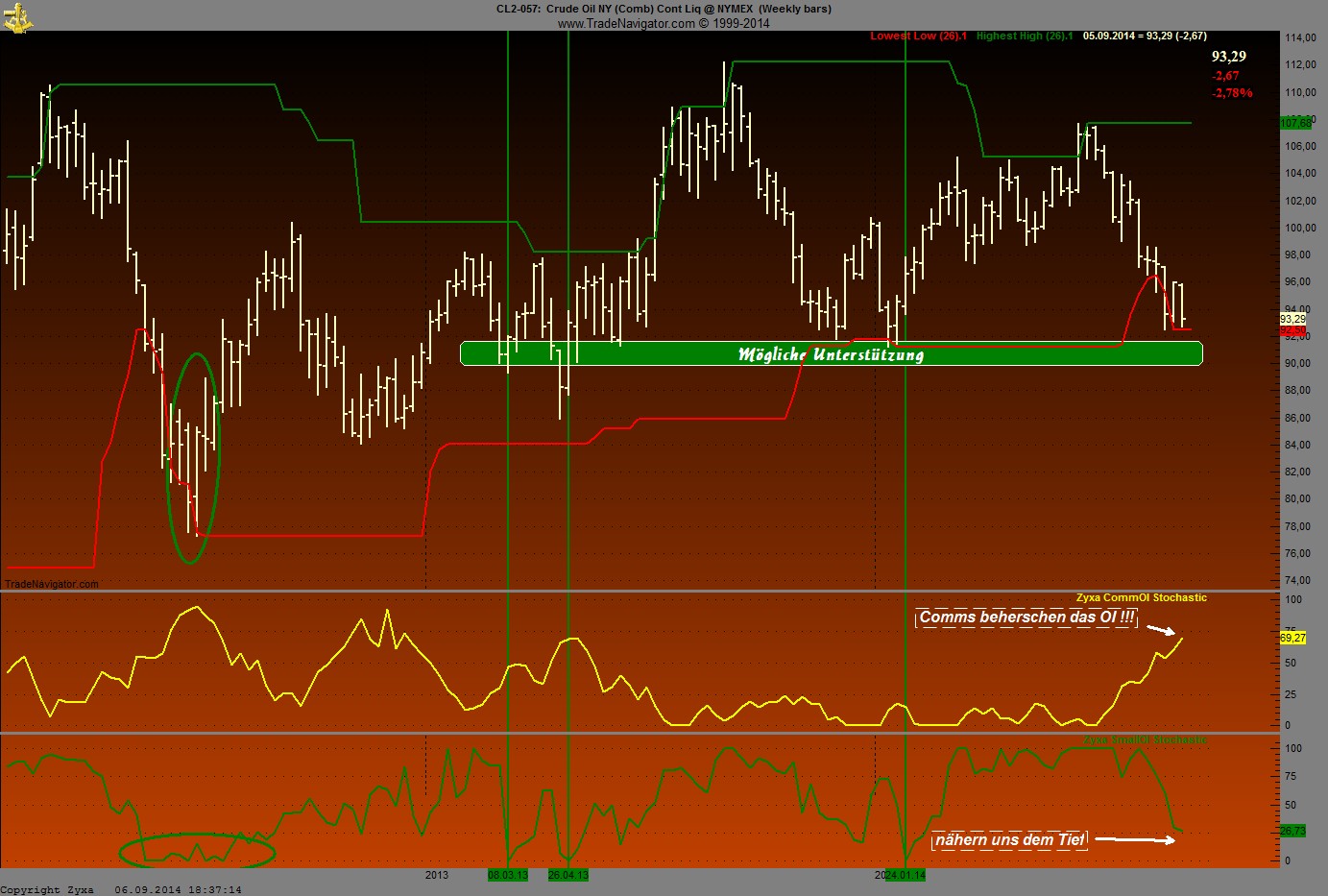Select the Zyxa CommOI Stochastic pane title
Screen dimensions: 1328x896
(1141, 597)
